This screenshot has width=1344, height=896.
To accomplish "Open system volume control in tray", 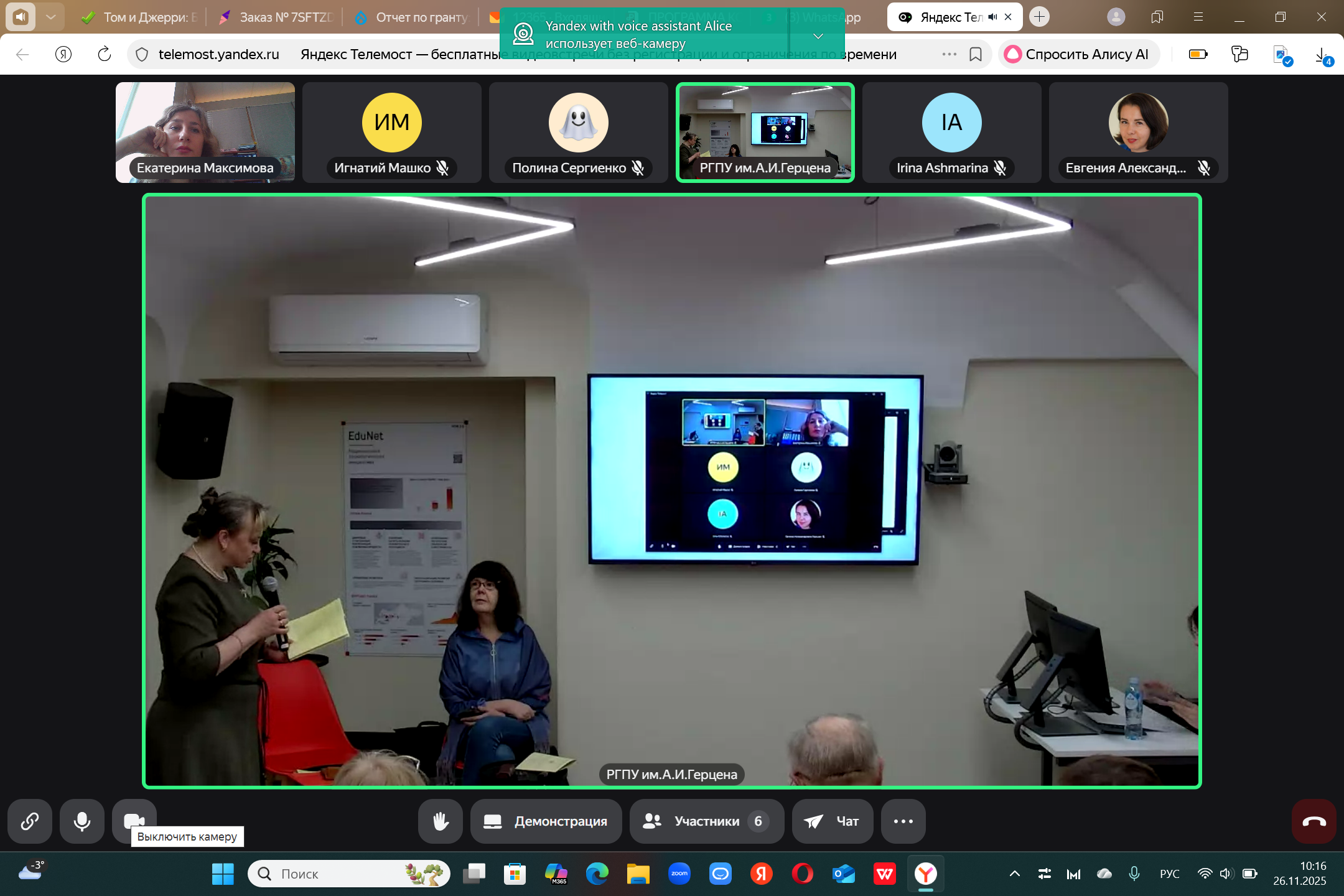I will pyautogui.click(x=1226, y=874).
